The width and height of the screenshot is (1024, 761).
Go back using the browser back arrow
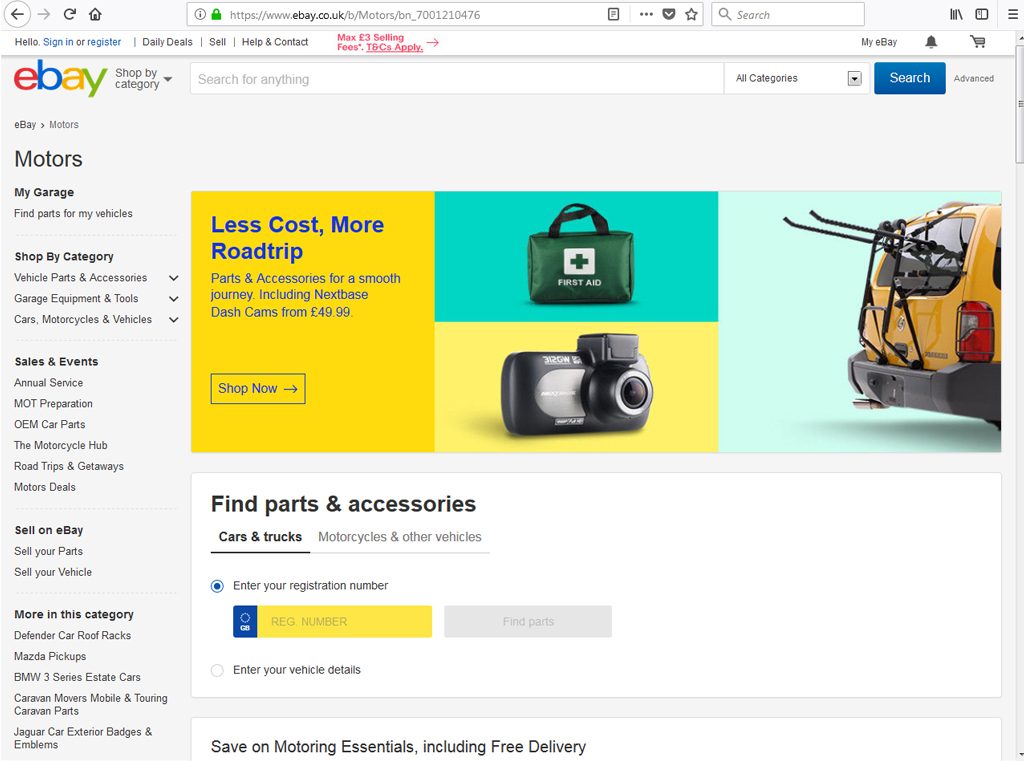(18, 14)
